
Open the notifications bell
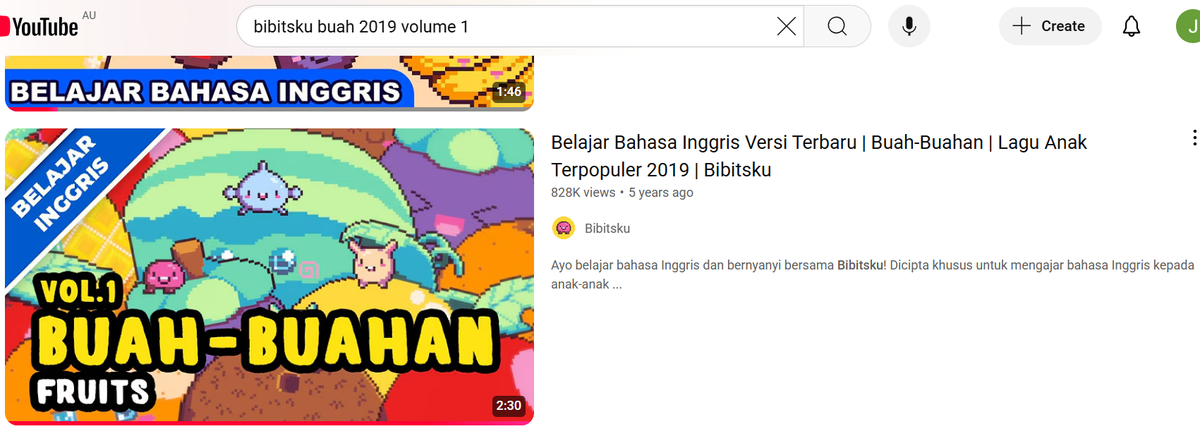click(1131, 26)
